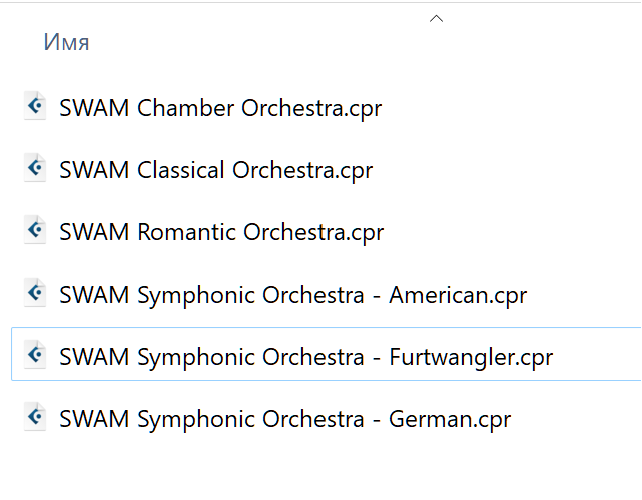
Task: Click the file icon of the American project
Action: coord(35,293)
